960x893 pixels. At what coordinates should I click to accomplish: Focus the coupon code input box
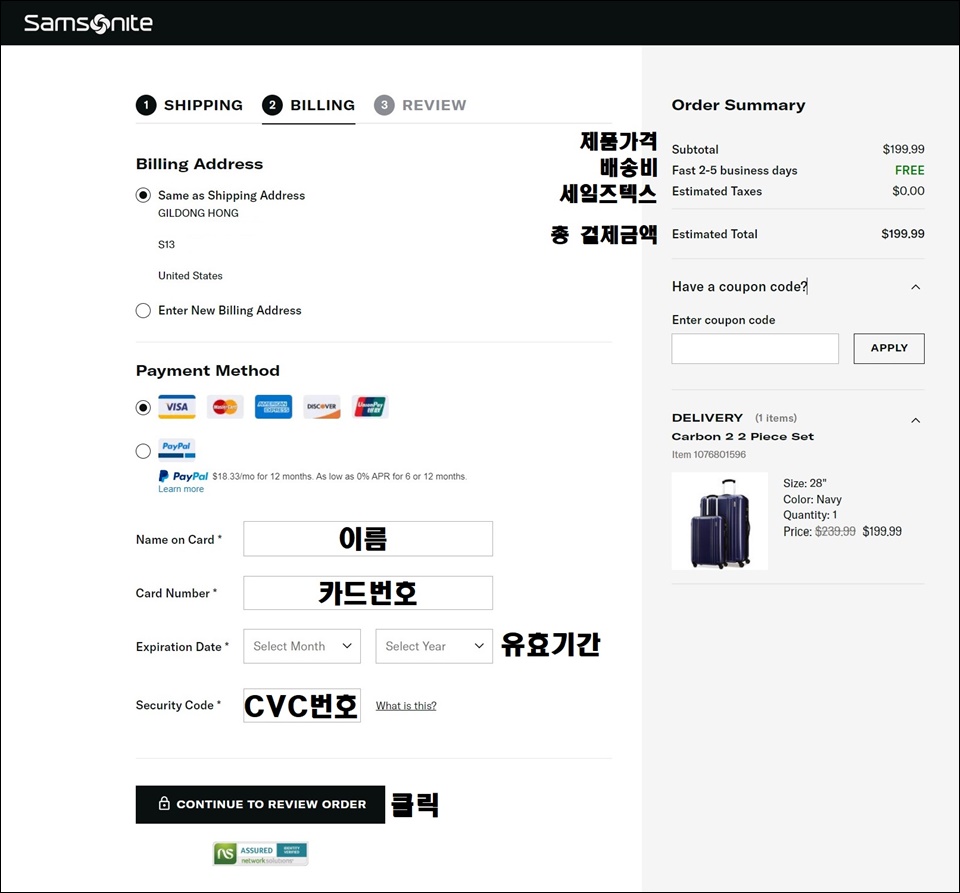click(x=755, y=348)
